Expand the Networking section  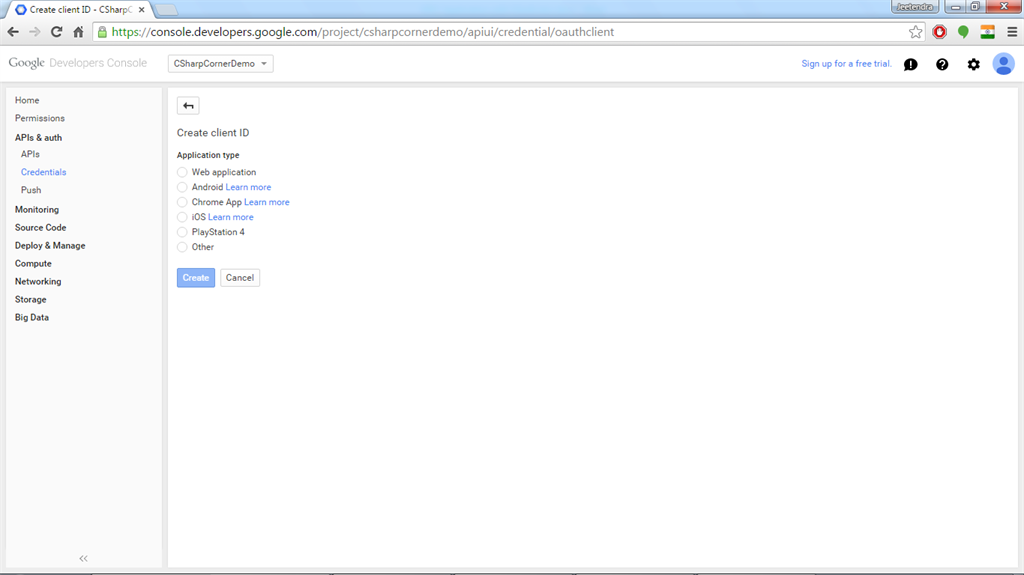pyautogui.click(x=38, y=282)
